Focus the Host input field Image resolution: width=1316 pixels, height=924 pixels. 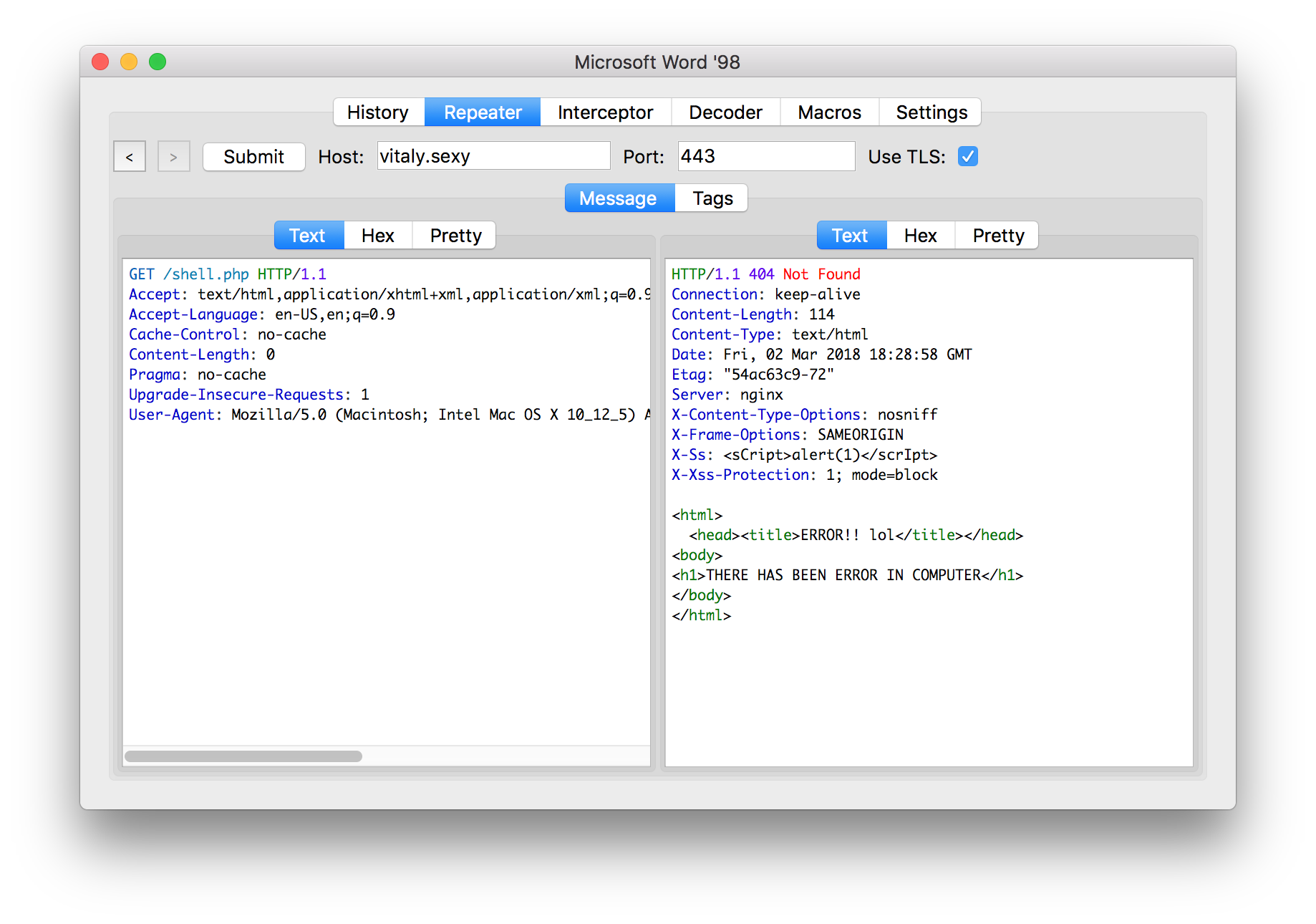(x=494, y=156)
